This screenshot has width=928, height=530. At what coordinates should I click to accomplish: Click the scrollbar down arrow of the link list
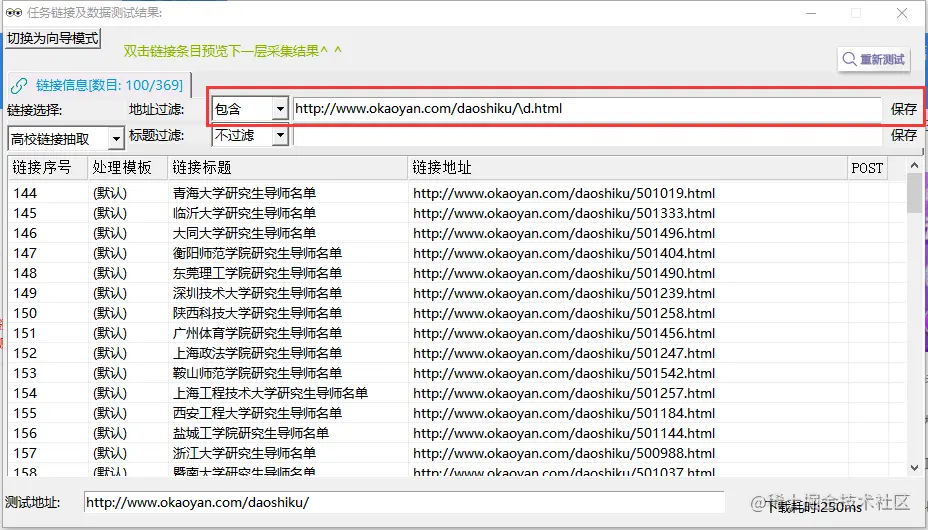914,468
